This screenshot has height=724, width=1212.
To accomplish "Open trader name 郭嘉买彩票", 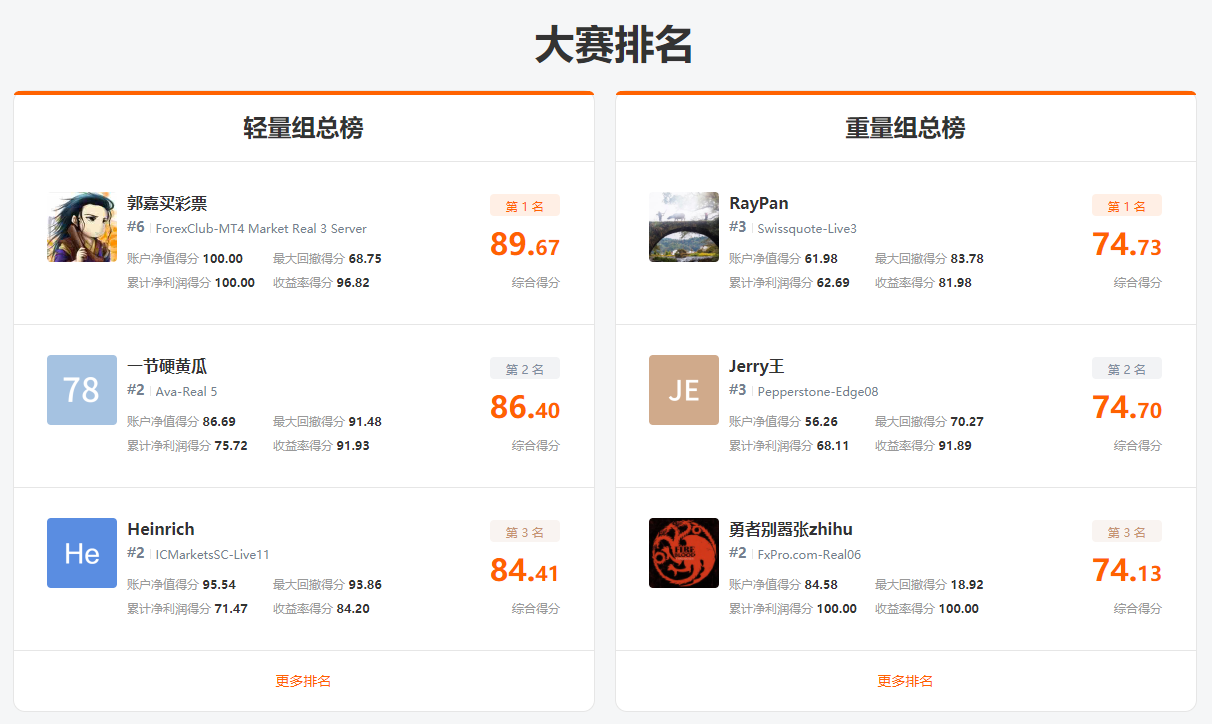I will [167, 204].
